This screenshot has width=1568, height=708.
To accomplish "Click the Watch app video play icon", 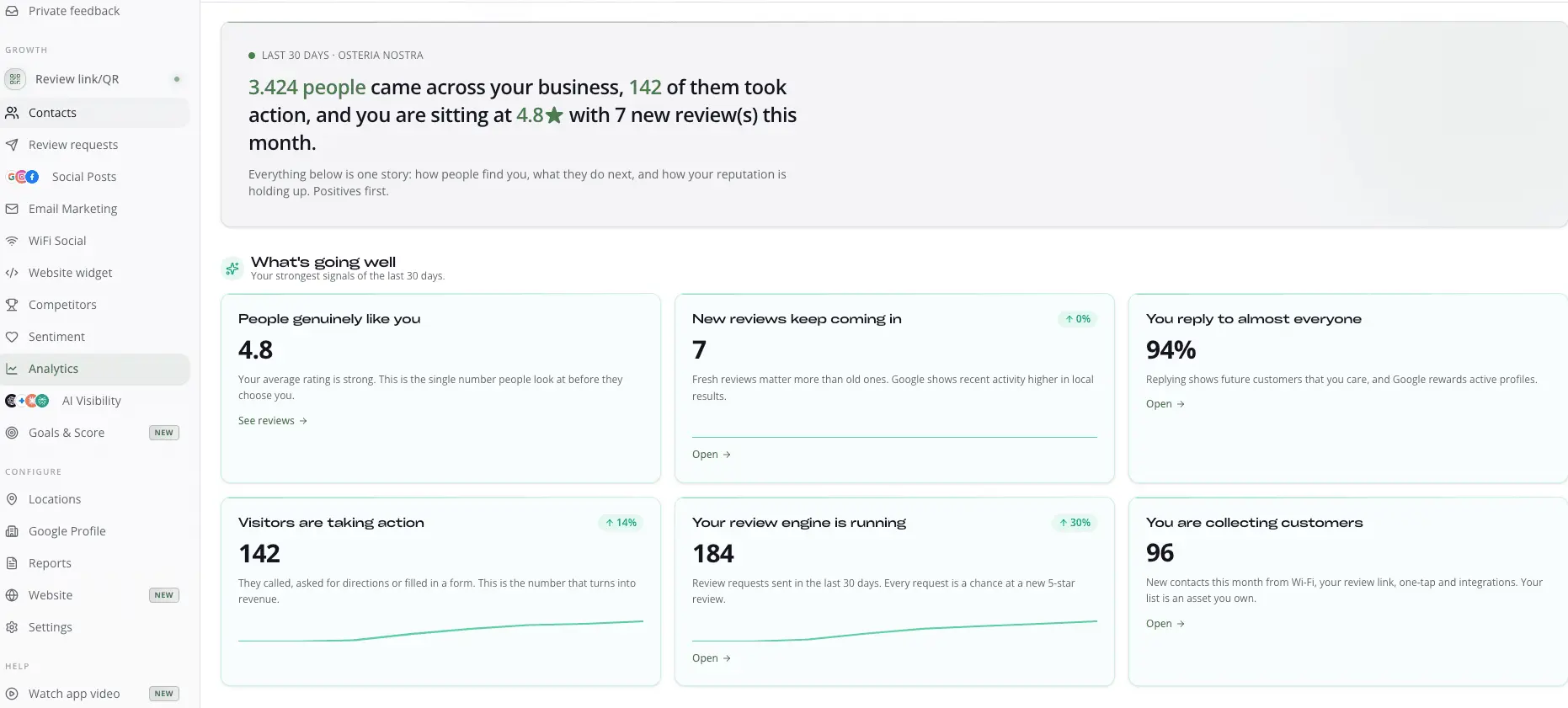I will click(12, 694).
